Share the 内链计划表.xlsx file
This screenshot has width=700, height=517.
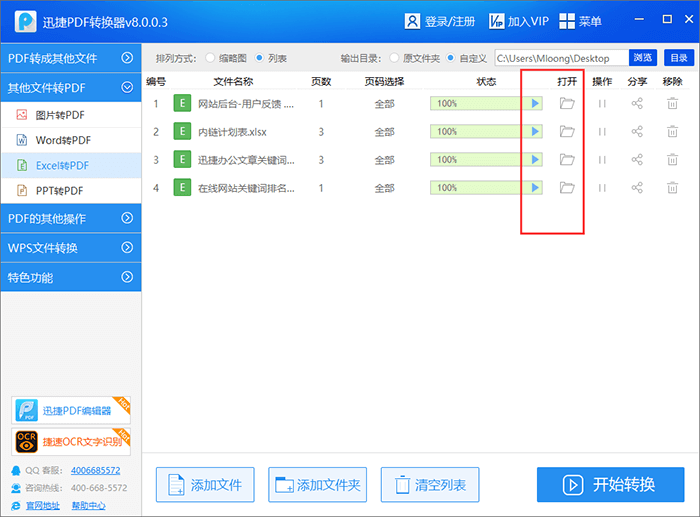click(637, 132)
